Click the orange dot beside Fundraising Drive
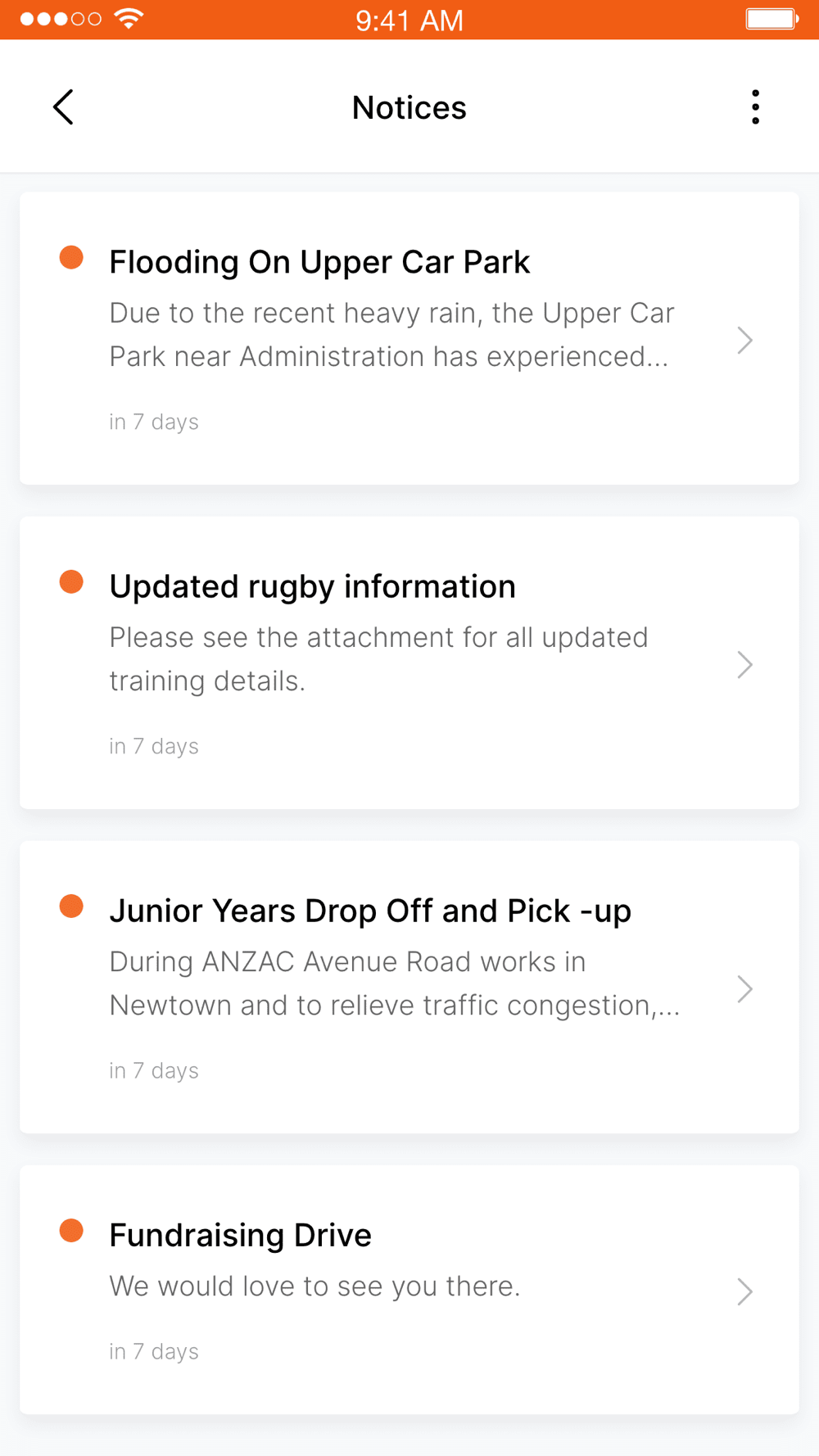 tap(71, 1230)
